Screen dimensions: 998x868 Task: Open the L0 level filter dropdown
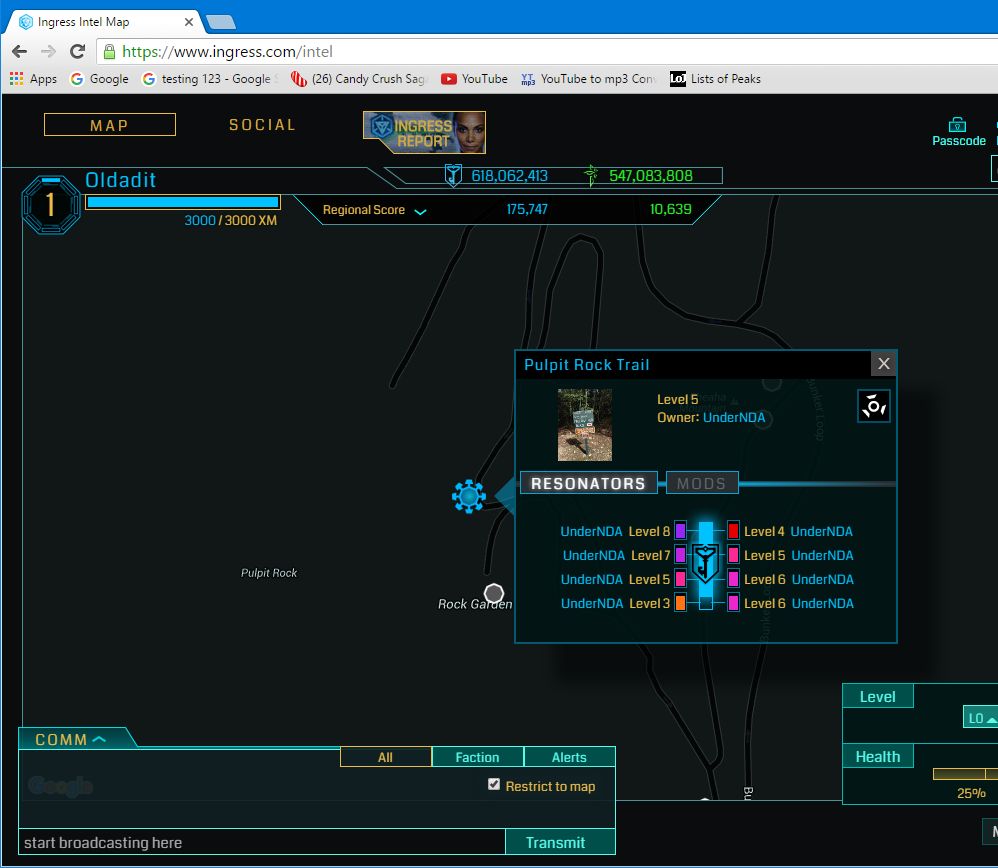tap(980, 718)
